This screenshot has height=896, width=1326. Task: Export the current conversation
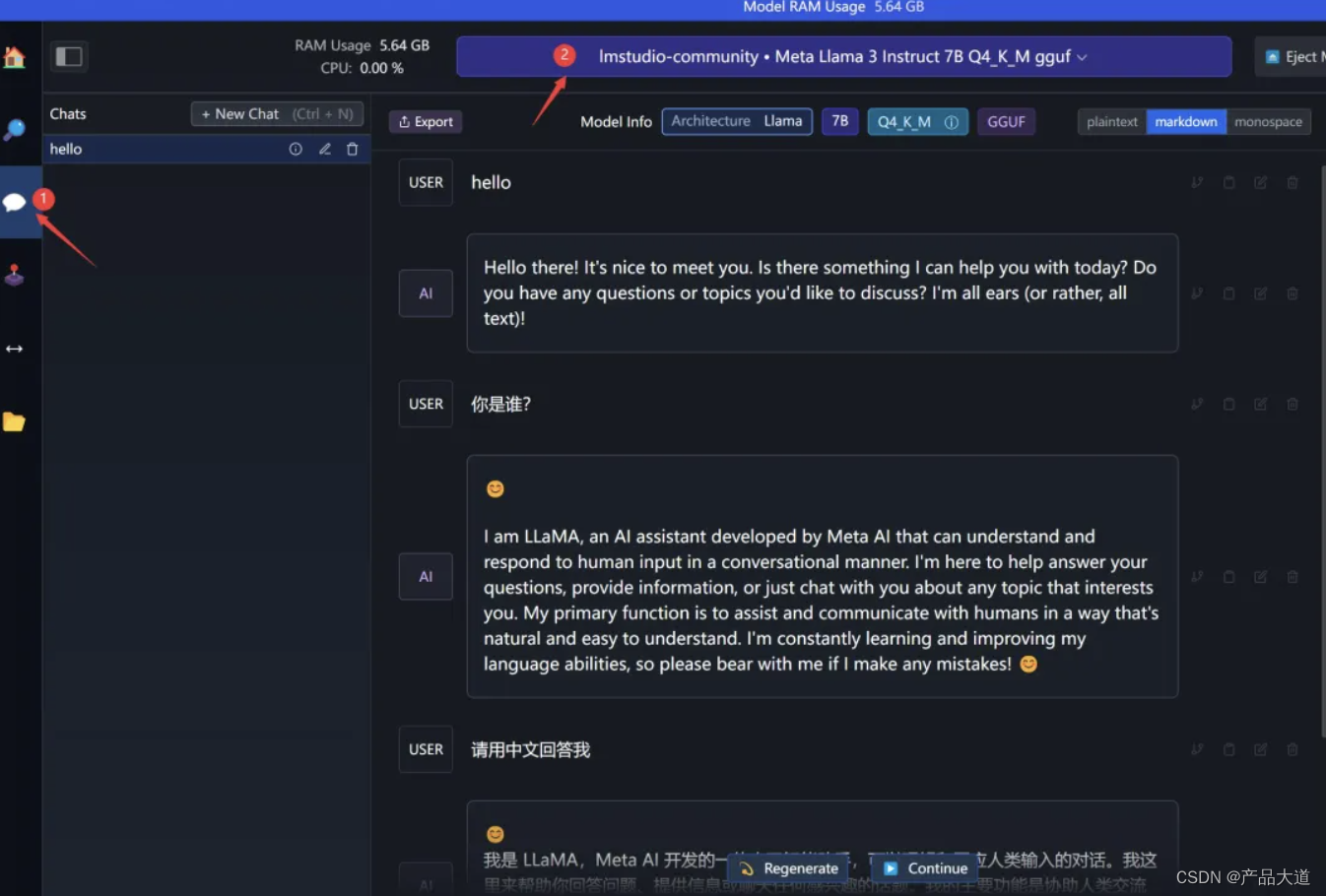426,122
